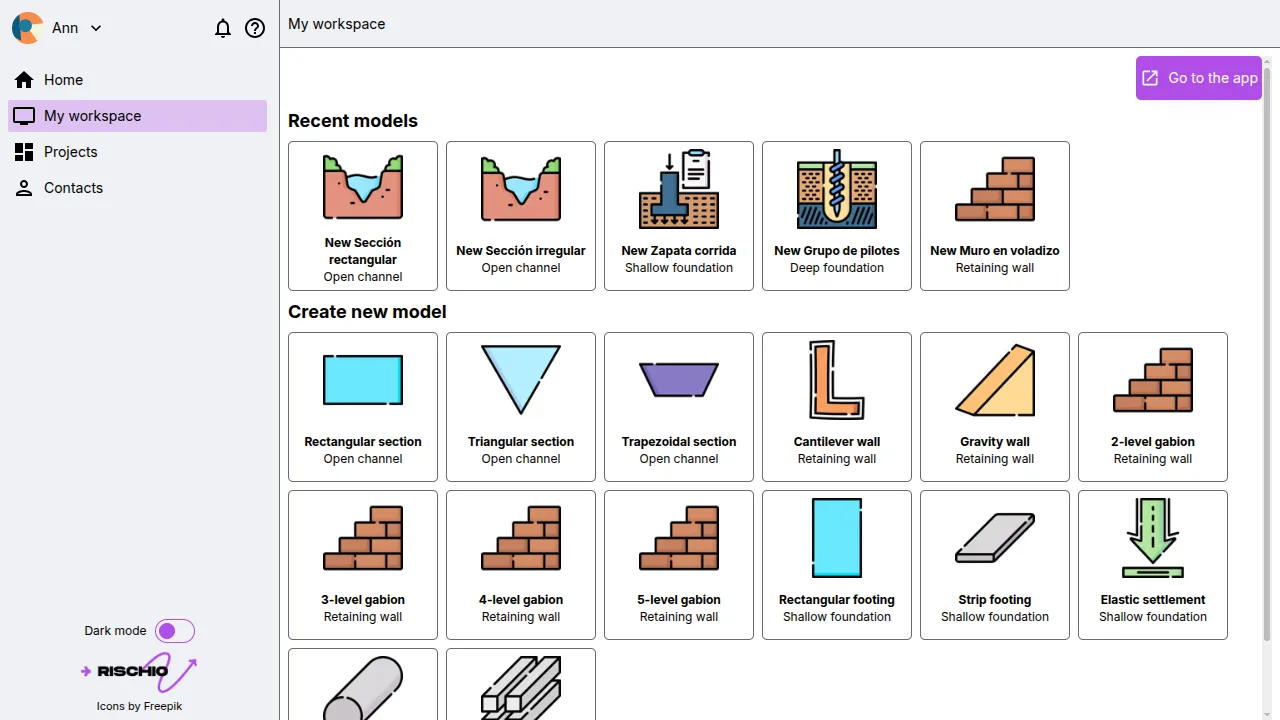
Task: Create a Cantilever wall model
Action: 837,407
